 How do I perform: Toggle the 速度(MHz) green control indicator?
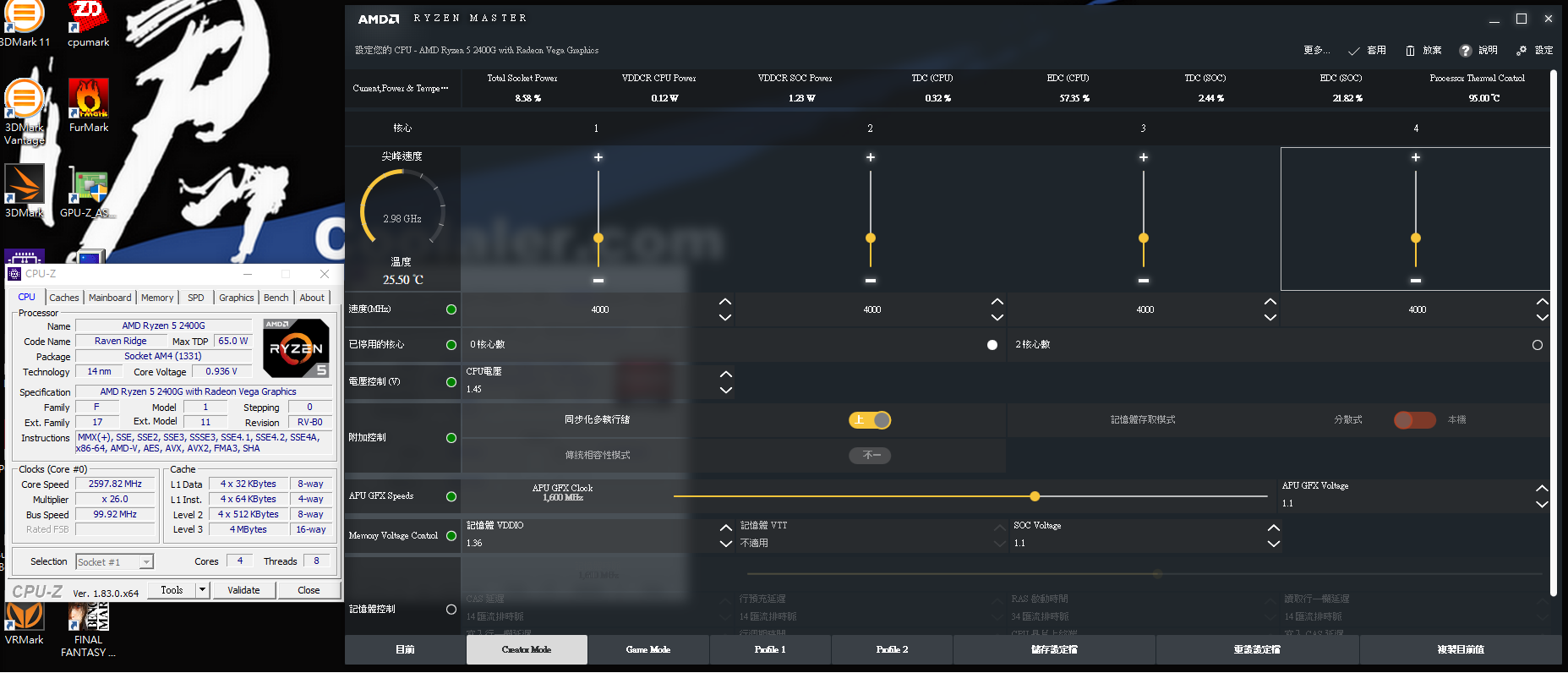451,309
